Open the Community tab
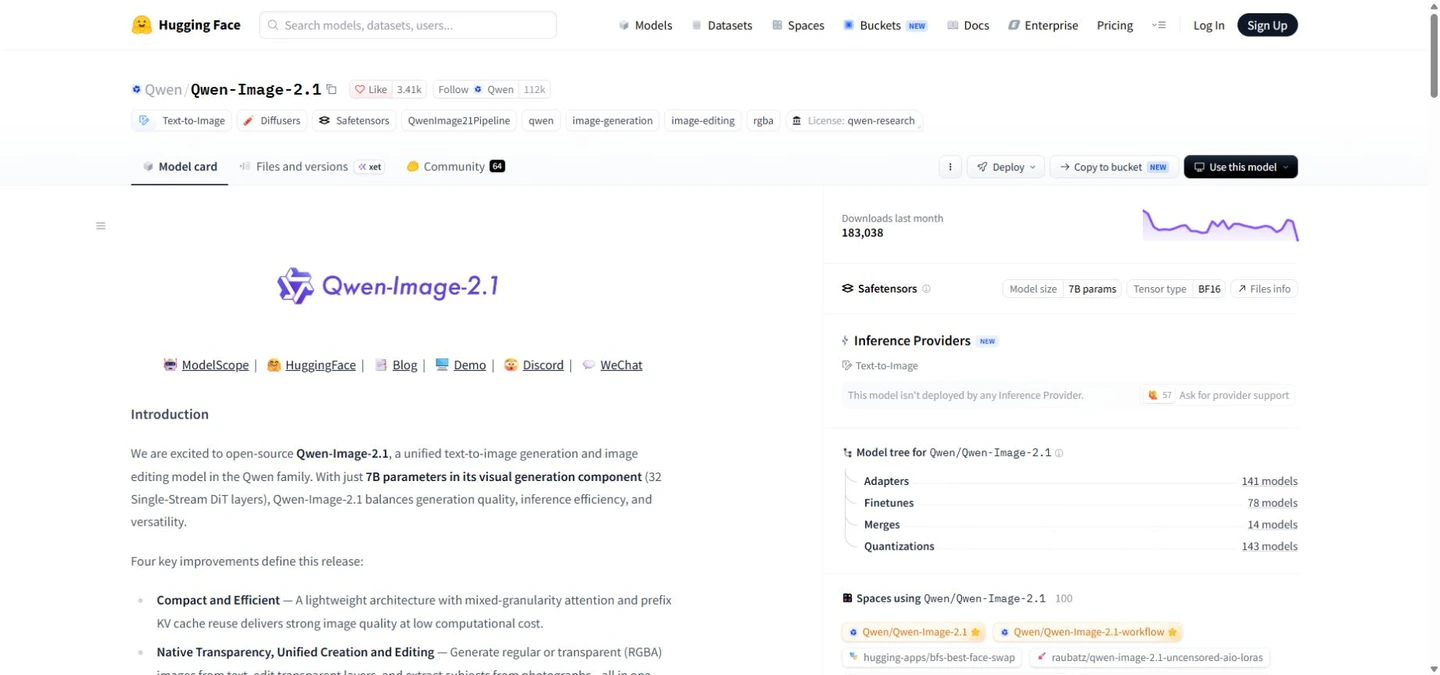 pos(455,166)
